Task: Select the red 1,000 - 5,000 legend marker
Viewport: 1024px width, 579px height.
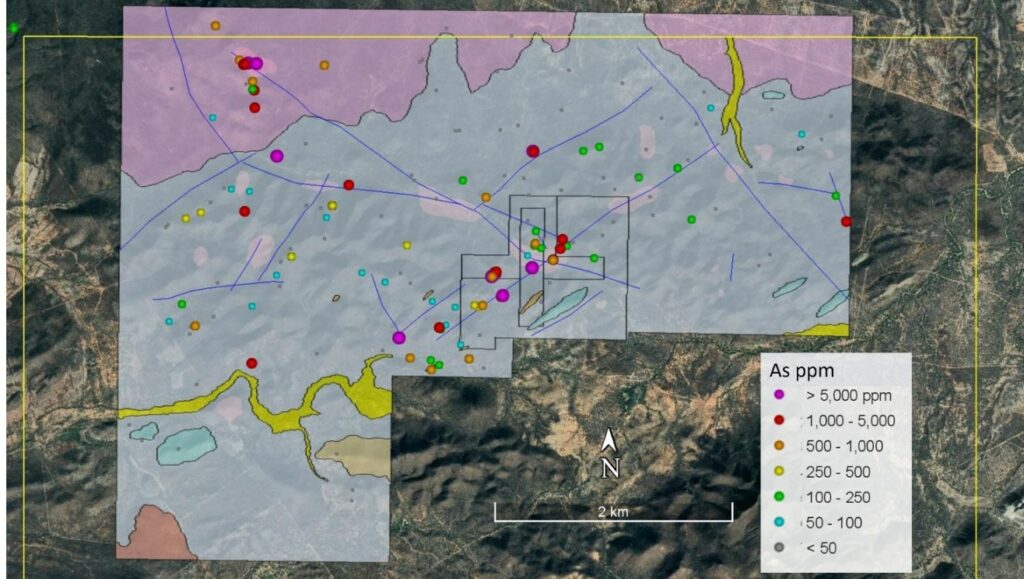Action: 782,420
